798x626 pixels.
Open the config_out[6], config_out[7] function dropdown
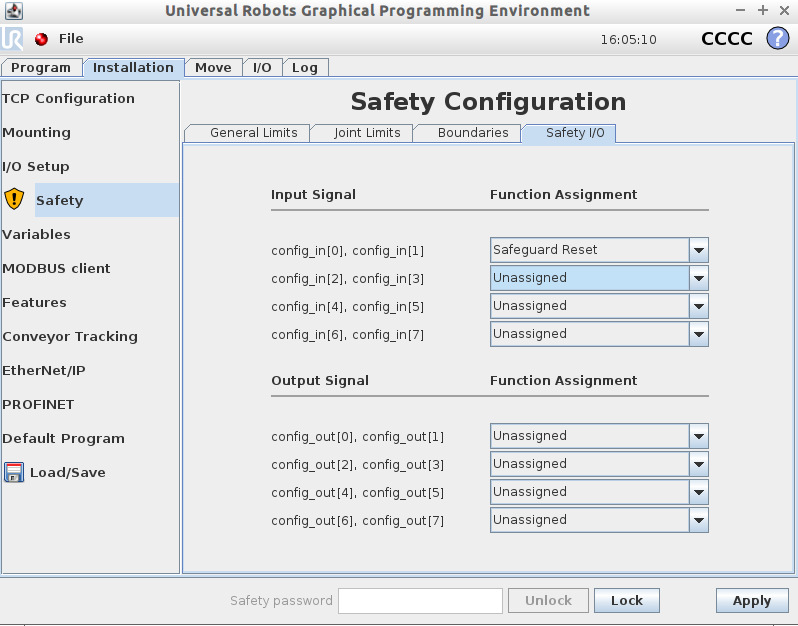coord(599,520)
